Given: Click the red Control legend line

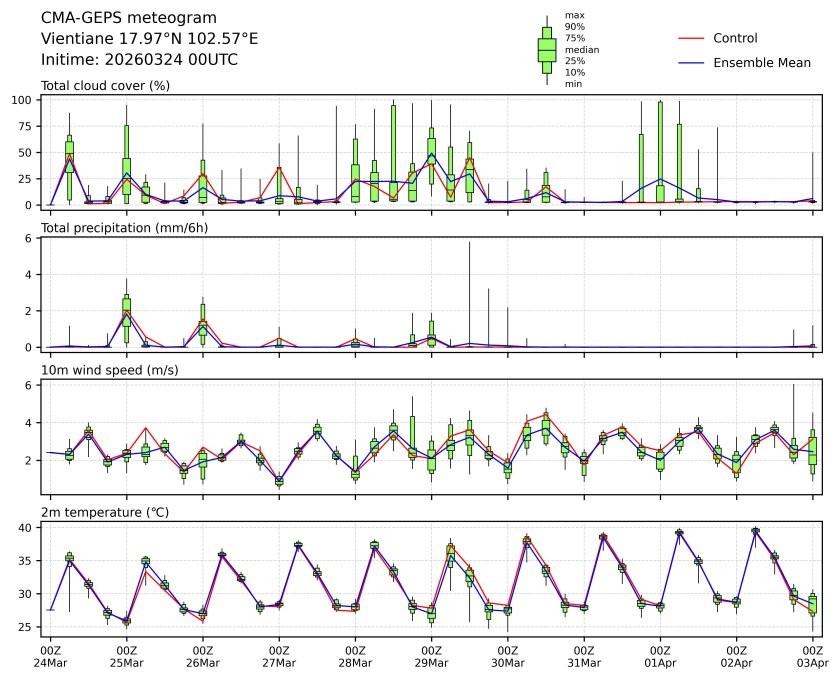Looking at the screenshot, I should point(691,38).
